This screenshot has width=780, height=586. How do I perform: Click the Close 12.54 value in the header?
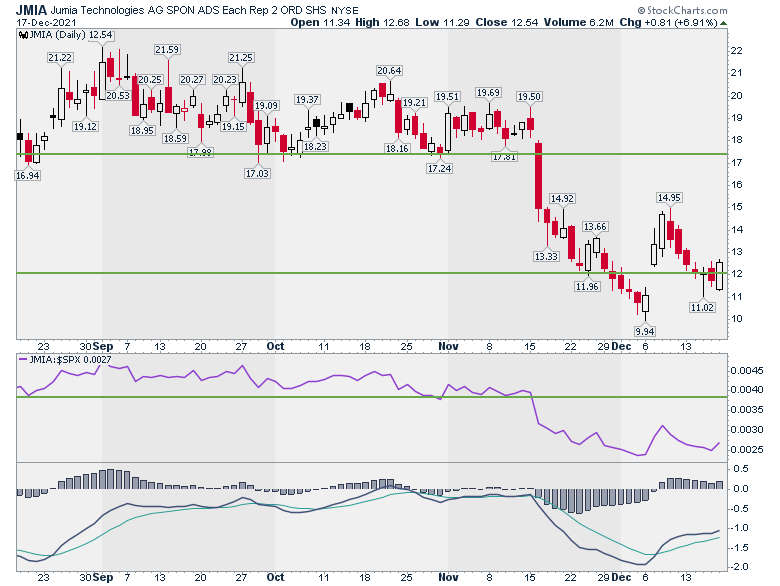506,22
